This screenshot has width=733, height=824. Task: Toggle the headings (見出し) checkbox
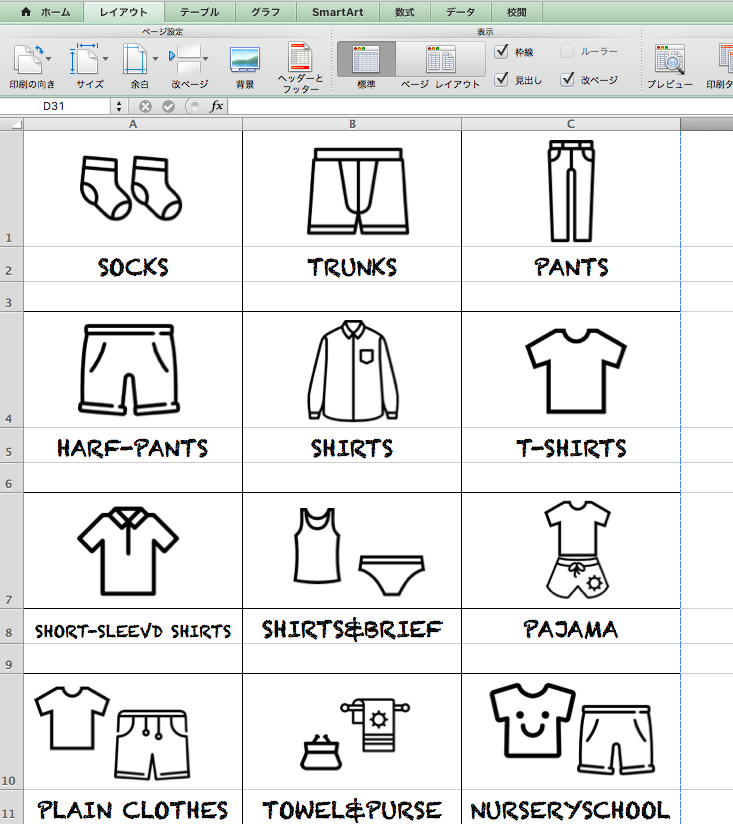pos(502,79)
